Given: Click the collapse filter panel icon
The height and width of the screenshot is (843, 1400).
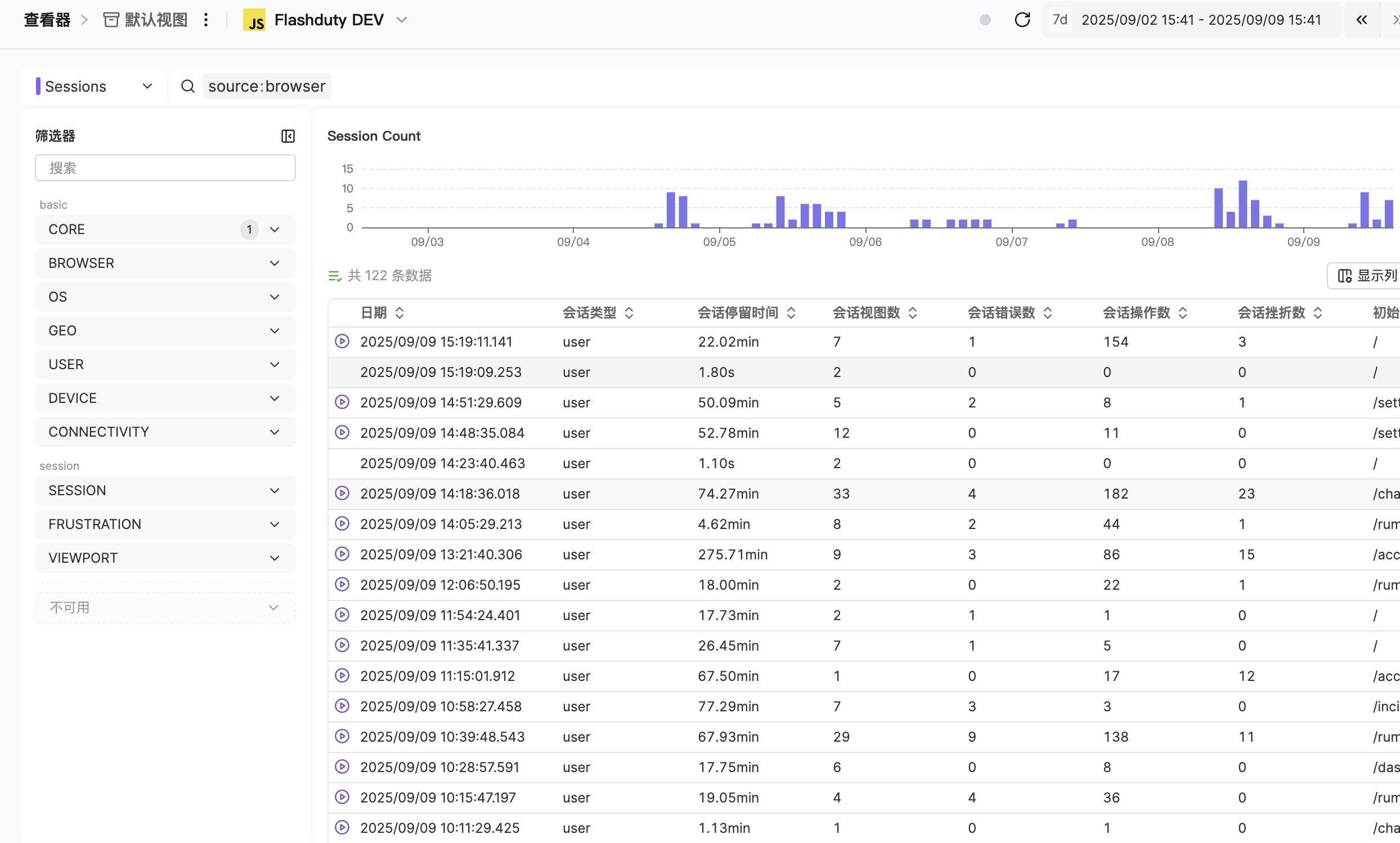Looking at the screenshot, I should click(288, 136).
